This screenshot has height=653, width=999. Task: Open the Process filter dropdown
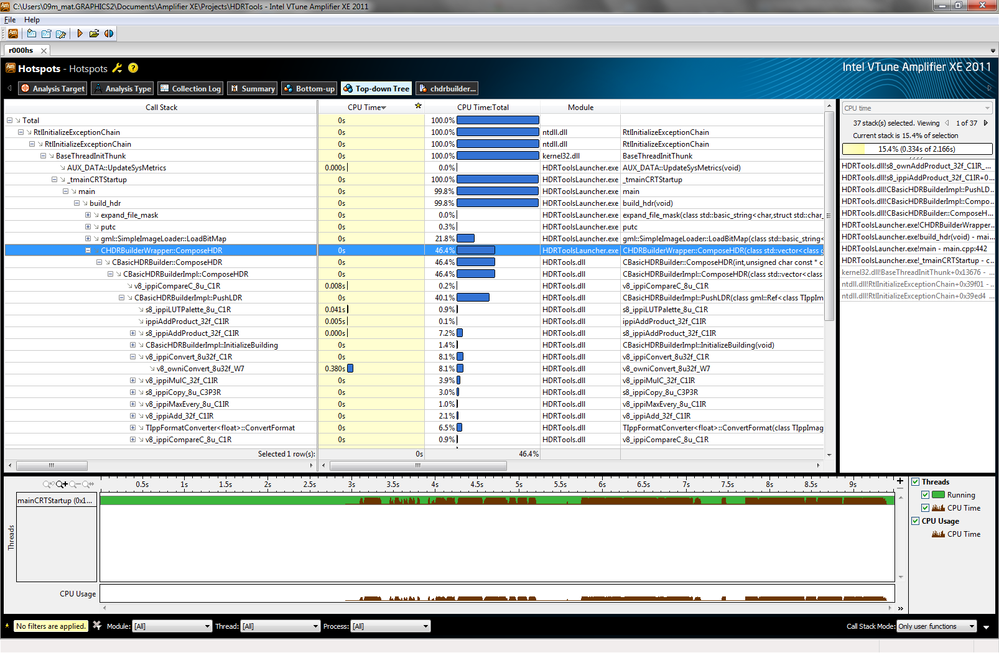(x=391, y=626)
